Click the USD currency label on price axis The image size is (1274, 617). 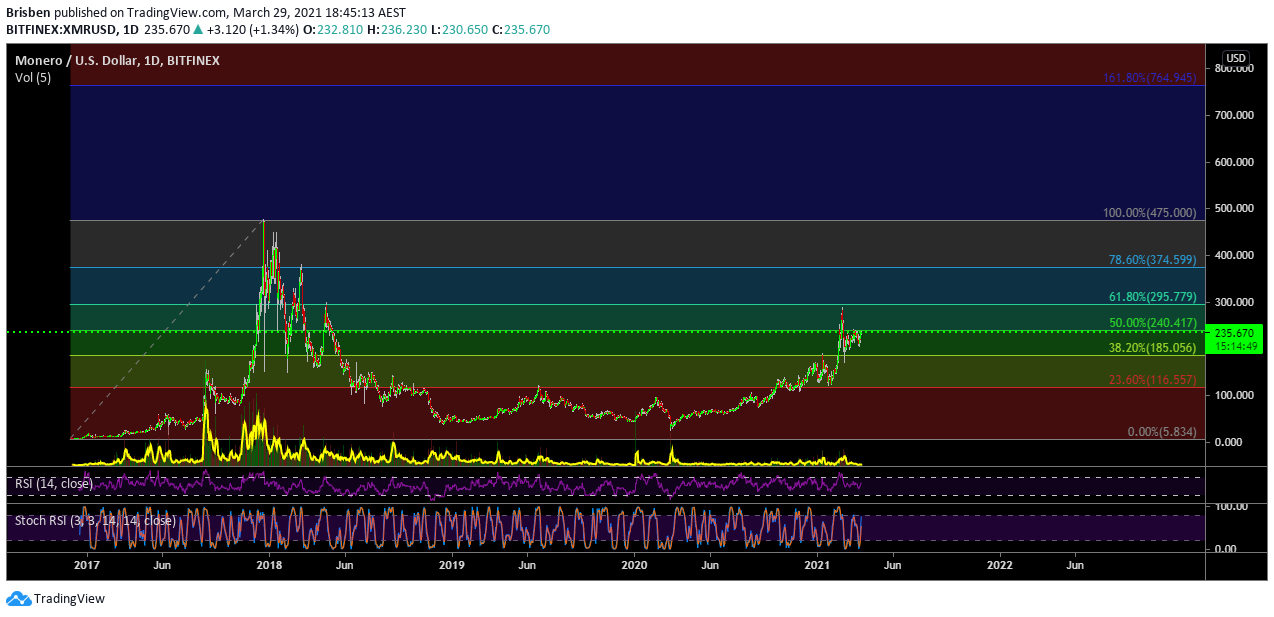point(1236,57)
